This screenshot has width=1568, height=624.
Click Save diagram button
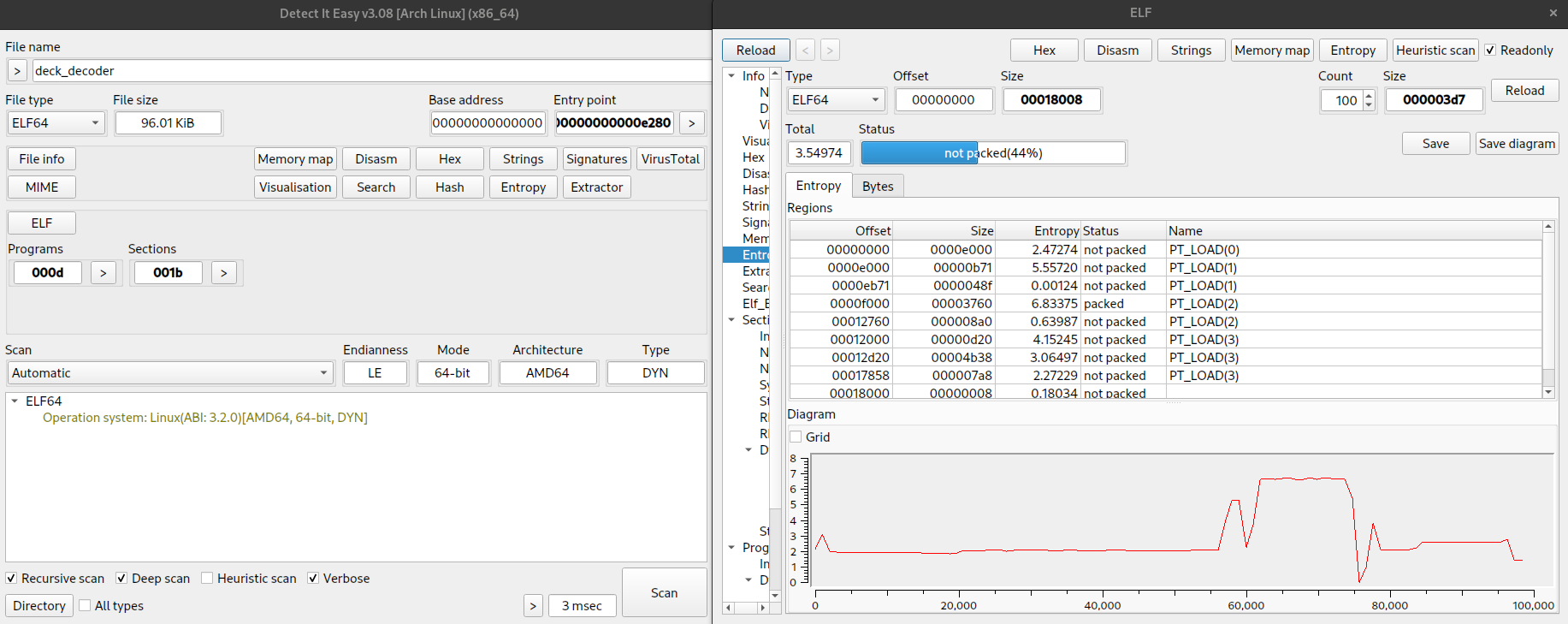[x=1518, y=144]
